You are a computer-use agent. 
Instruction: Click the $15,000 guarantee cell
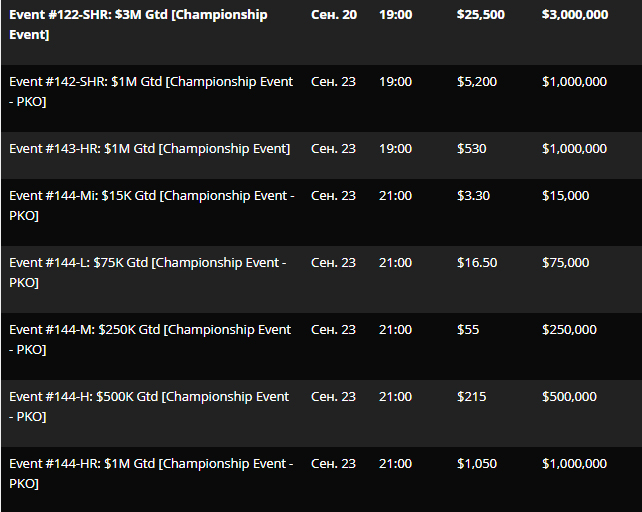[565, 195]
